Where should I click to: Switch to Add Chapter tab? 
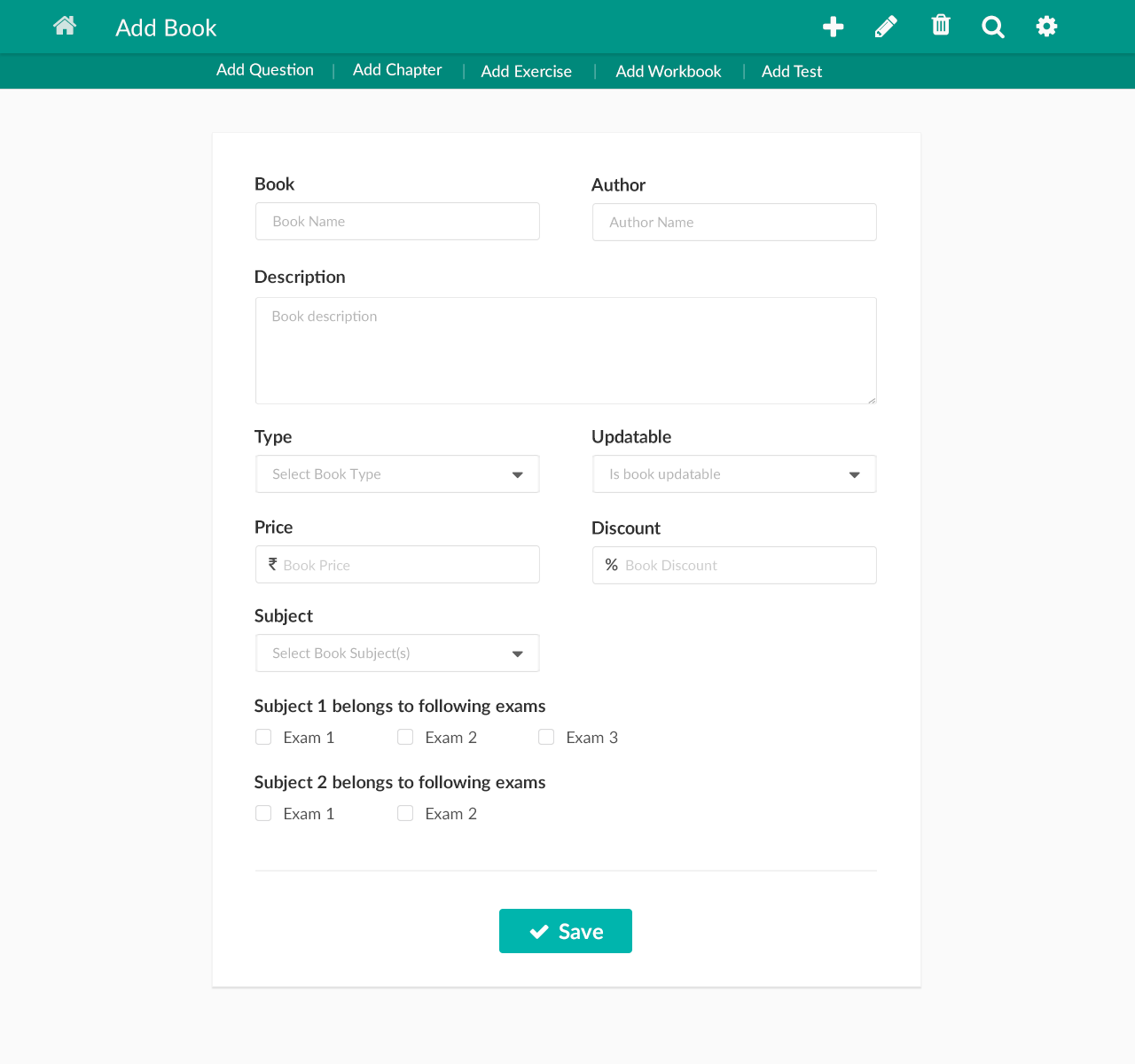click(397, 70)
